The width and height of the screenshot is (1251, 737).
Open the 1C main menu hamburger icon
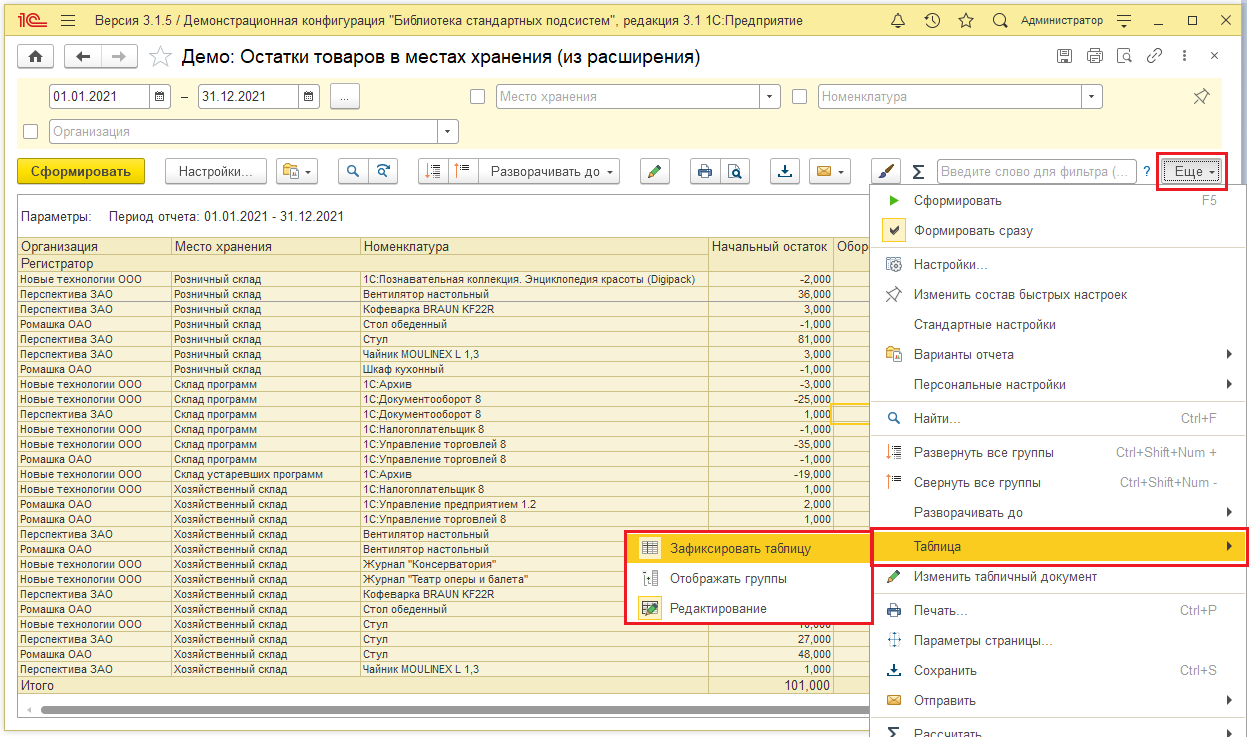68,20
